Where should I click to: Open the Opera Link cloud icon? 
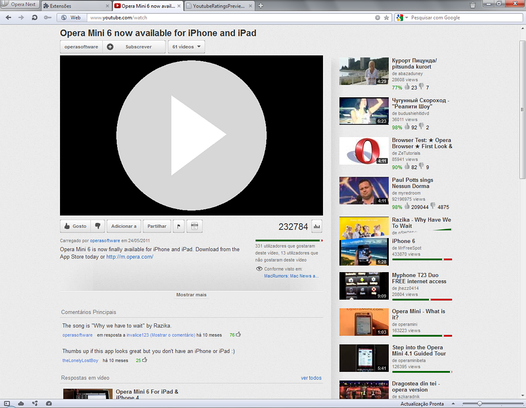(21, 403)
